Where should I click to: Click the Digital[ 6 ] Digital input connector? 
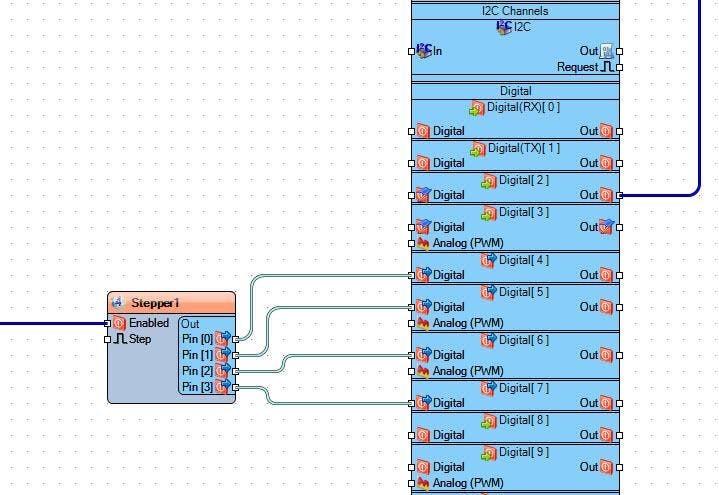point(411,356)
